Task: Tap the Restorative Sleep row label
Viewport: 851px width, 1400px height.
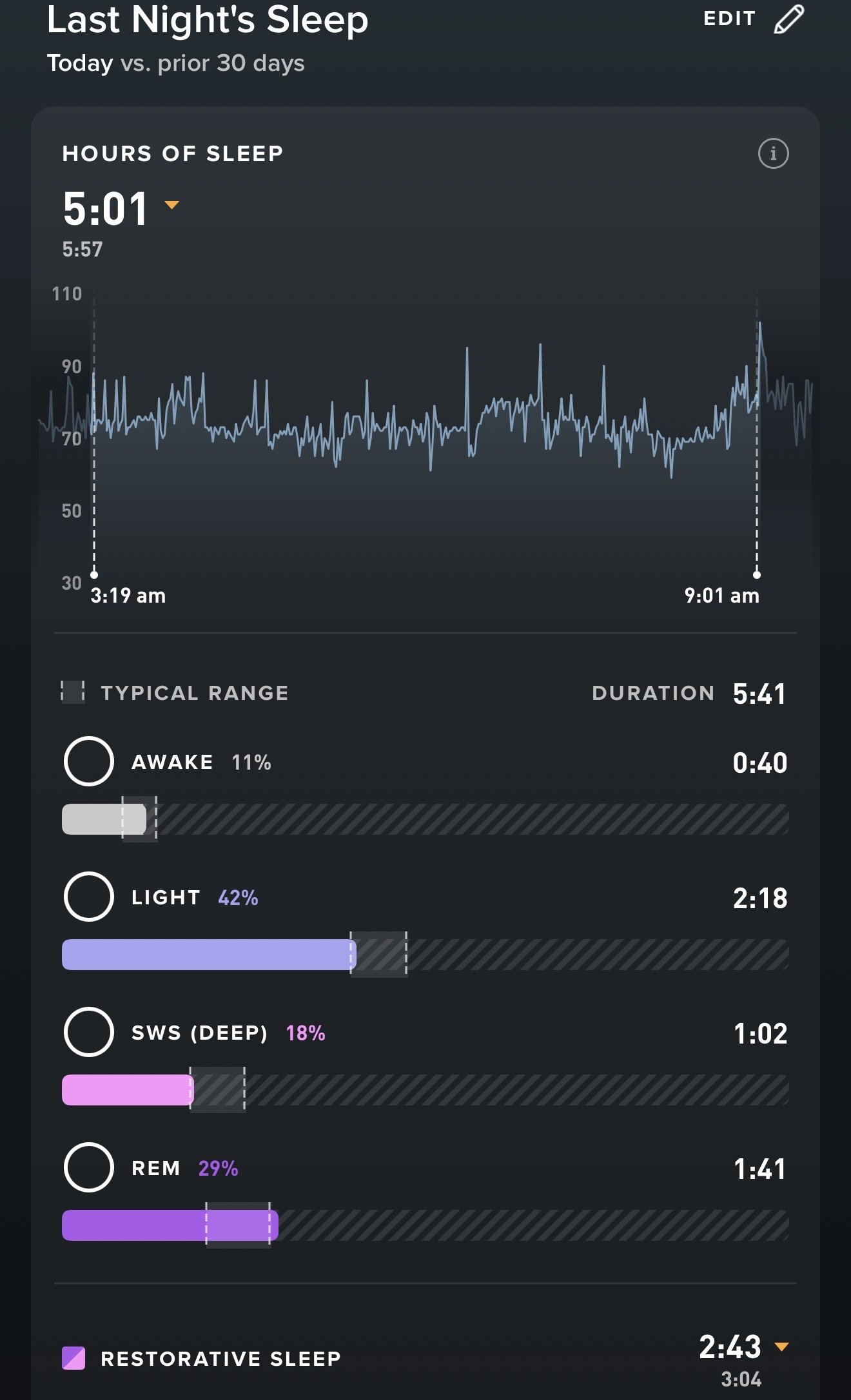Action: tap(220, 1359)
